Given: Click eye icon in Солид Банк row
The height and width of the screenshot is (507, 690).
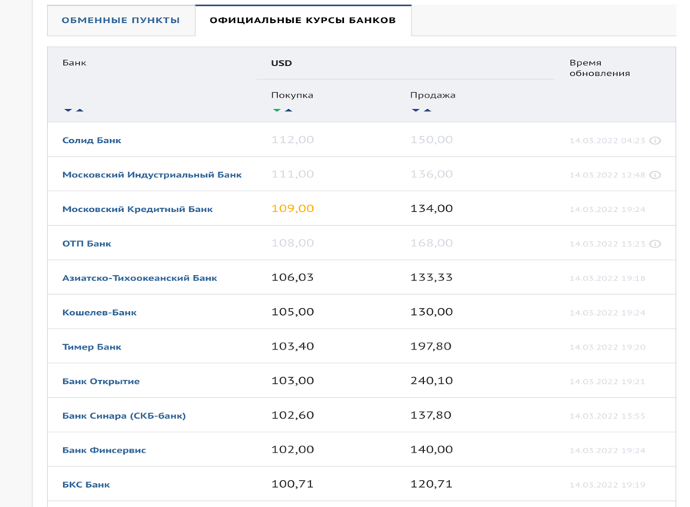Looking at the screenshot, I should [x=655, y=141].
